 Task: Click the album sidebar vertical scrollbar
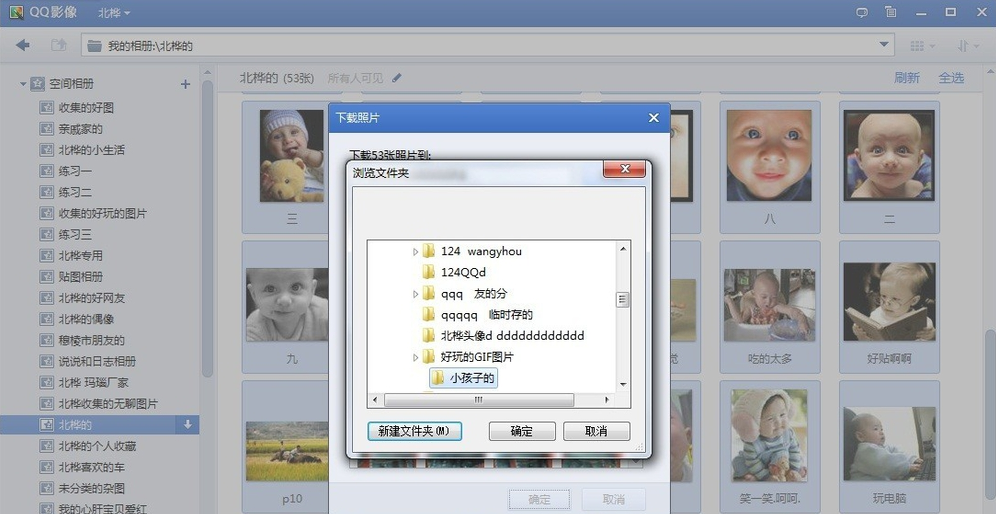tap(208, 229)
